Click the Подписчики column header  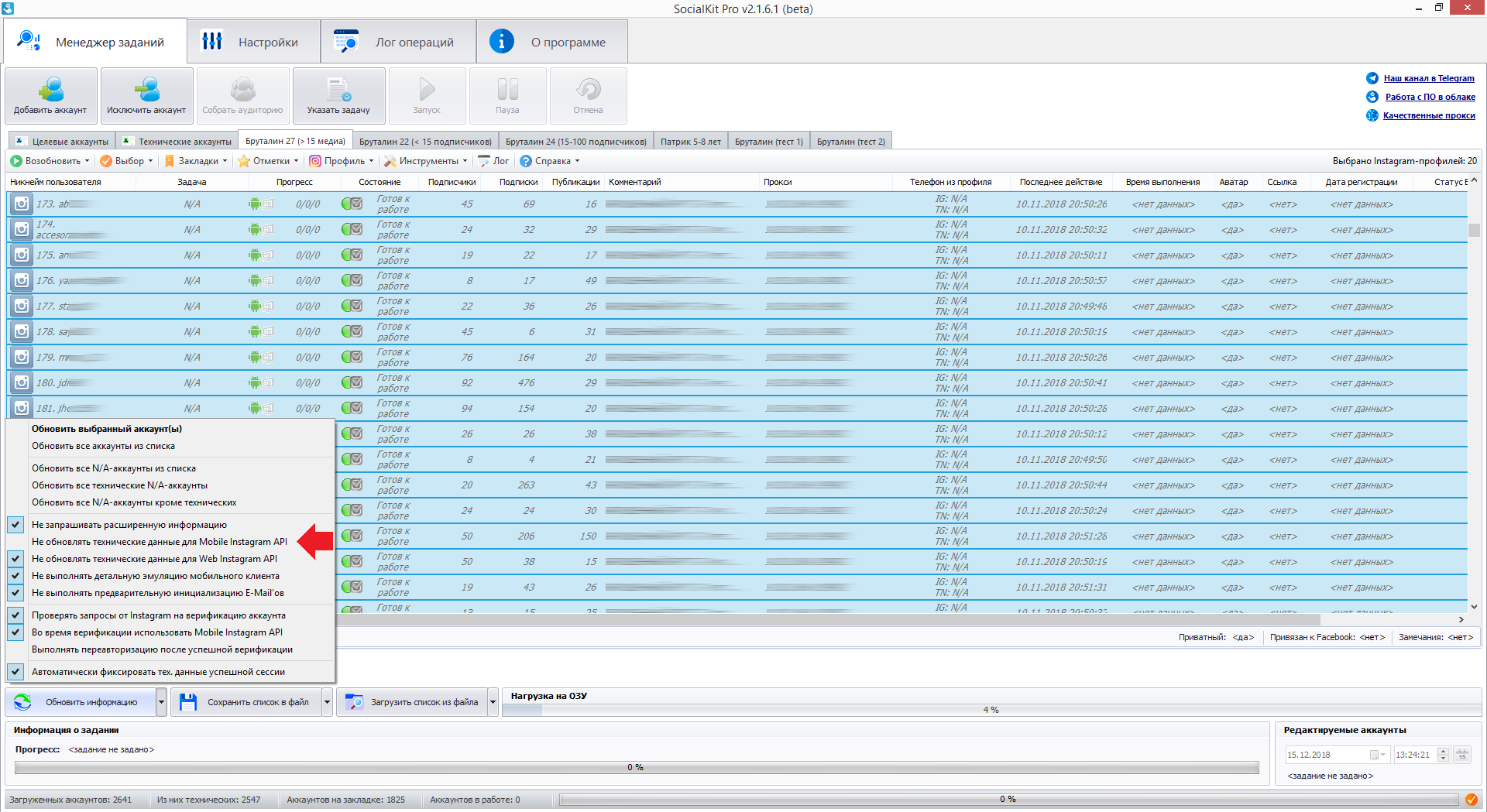point(452,182)
